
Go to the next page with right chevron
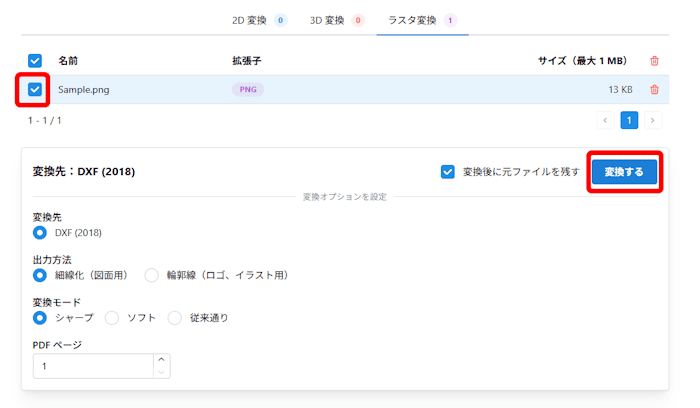(x=652, y=120)
